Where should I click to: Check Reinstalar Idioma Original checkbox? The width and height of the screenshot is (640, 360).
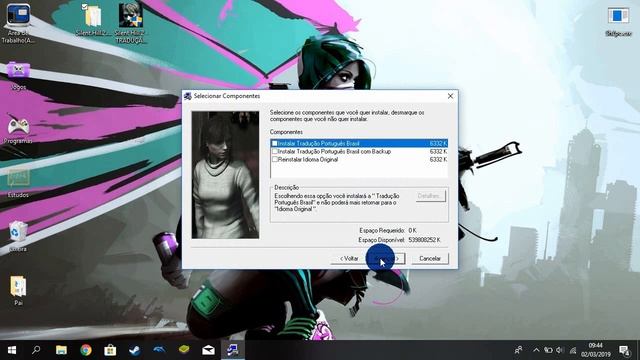[275, 160]
